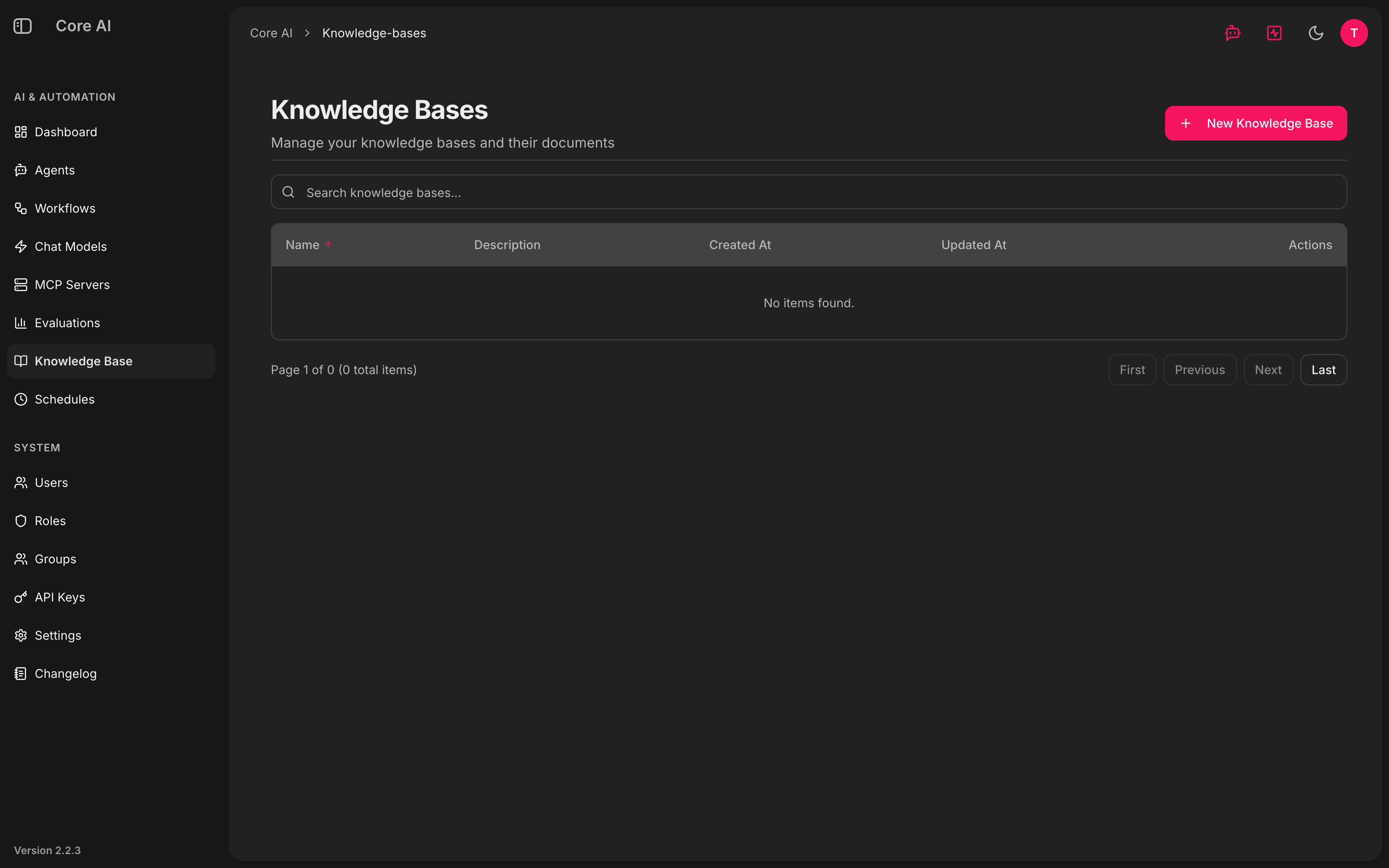Open MCP Servers section
The width and height of the screenshot is (1389, 868).
(111, 285)
